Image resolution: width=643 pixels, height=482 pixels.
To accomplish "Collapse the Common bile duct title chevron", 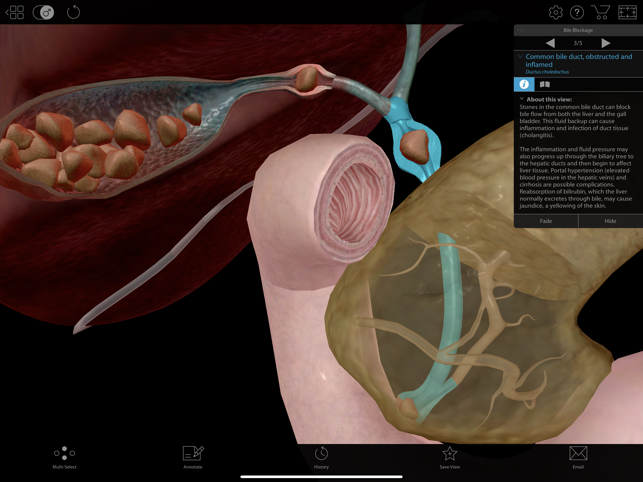I will click(x=520, y=57).
